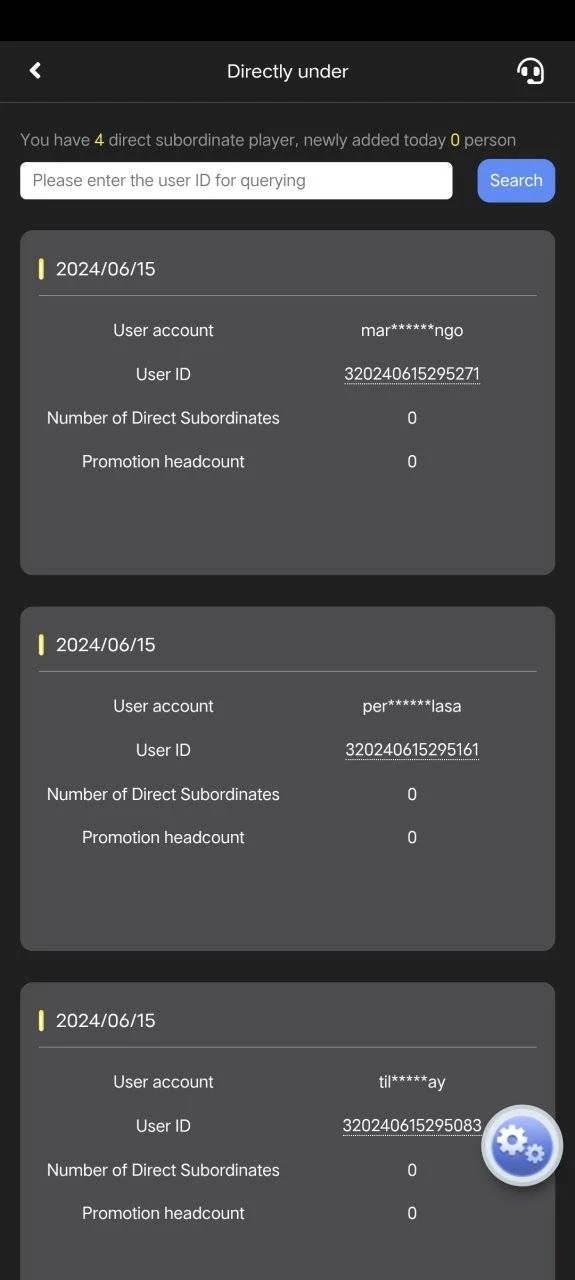Tap Promotion headcount label in first card
Viewport: 575px width, 1280px height.
(163, 461)
